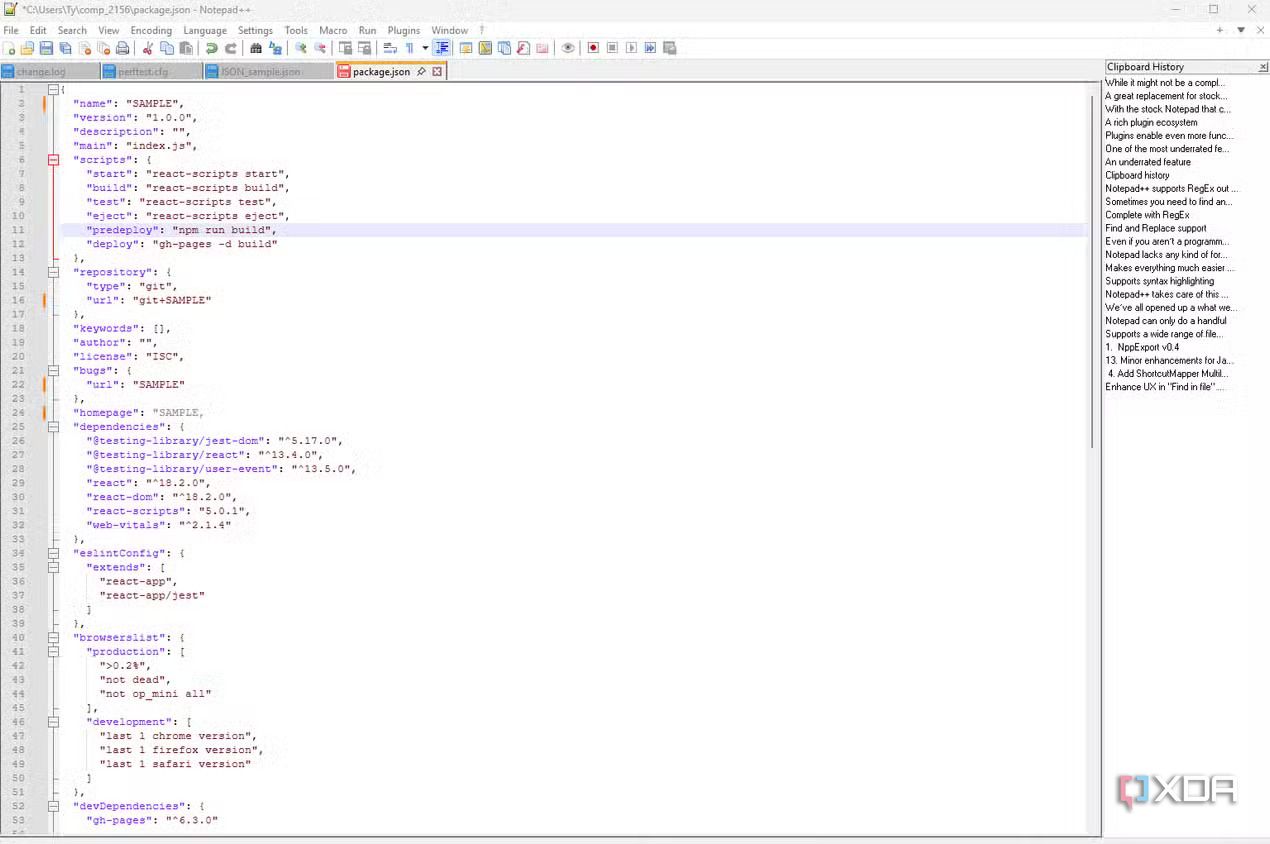
Task: Click the Zoom Out toolbar icon
Action: pos(320,48)
